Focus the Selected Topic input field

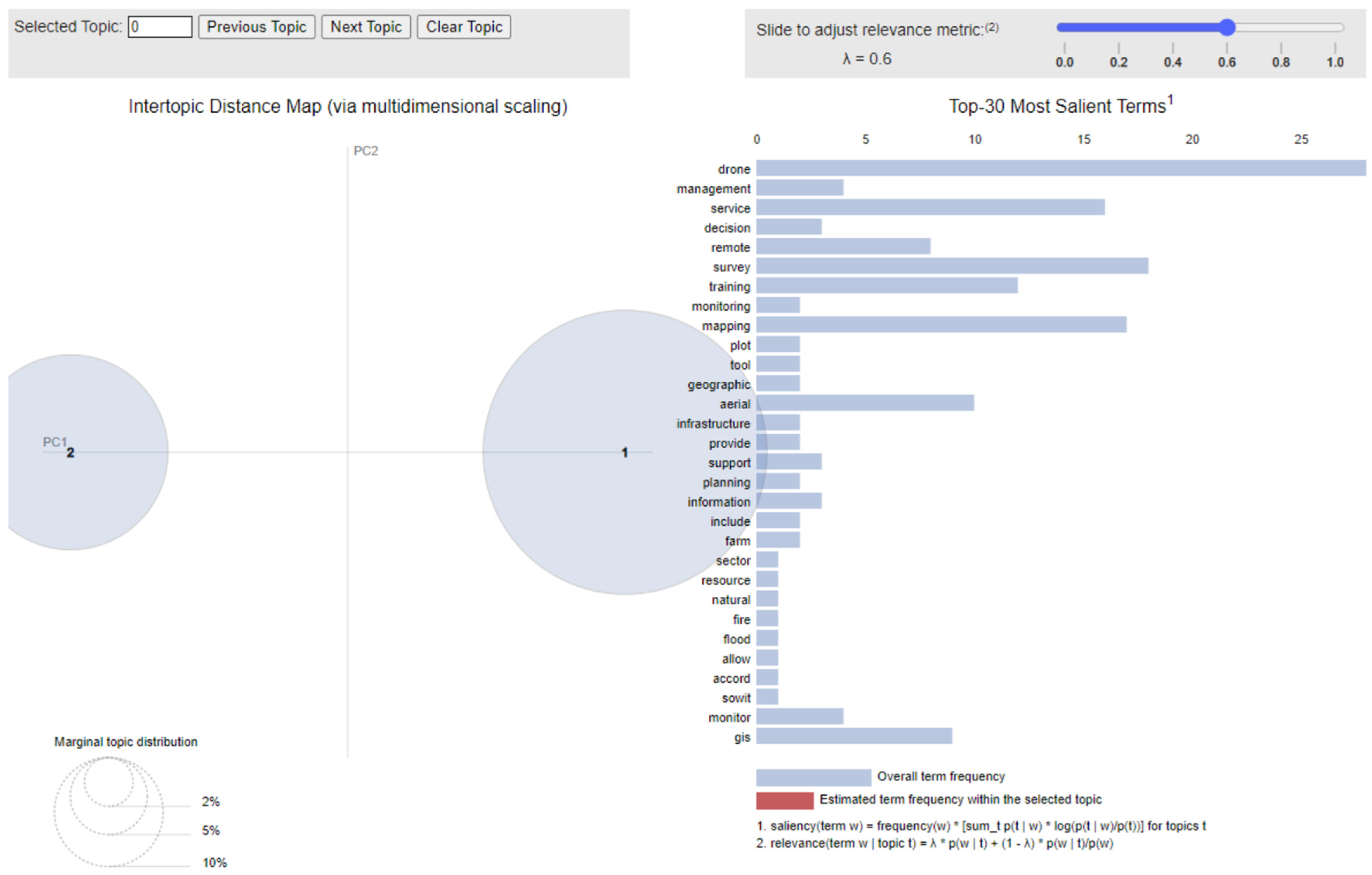tap(160, 27)
